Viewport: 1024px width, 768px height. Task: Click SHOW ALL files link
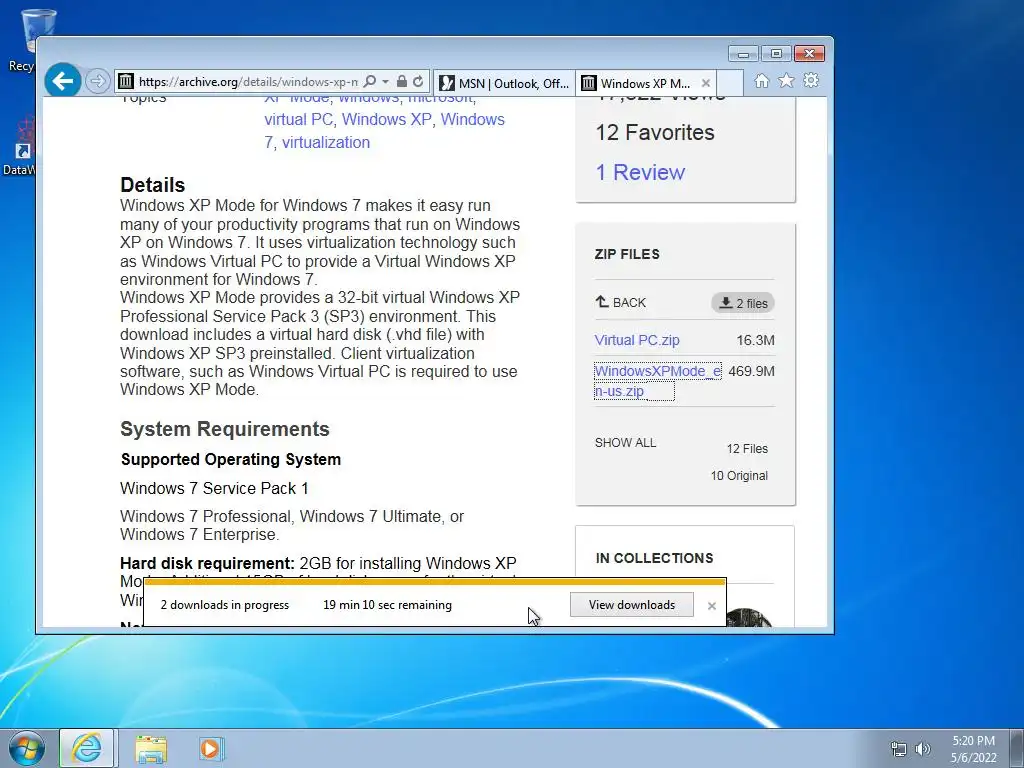point(626,443)
